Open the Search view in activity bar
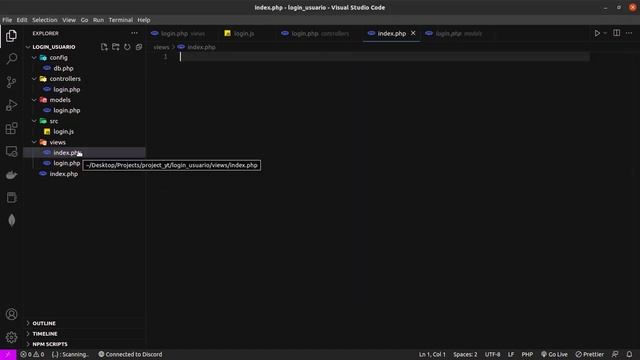This screenshot has width=640, height=360. point(11,59)
